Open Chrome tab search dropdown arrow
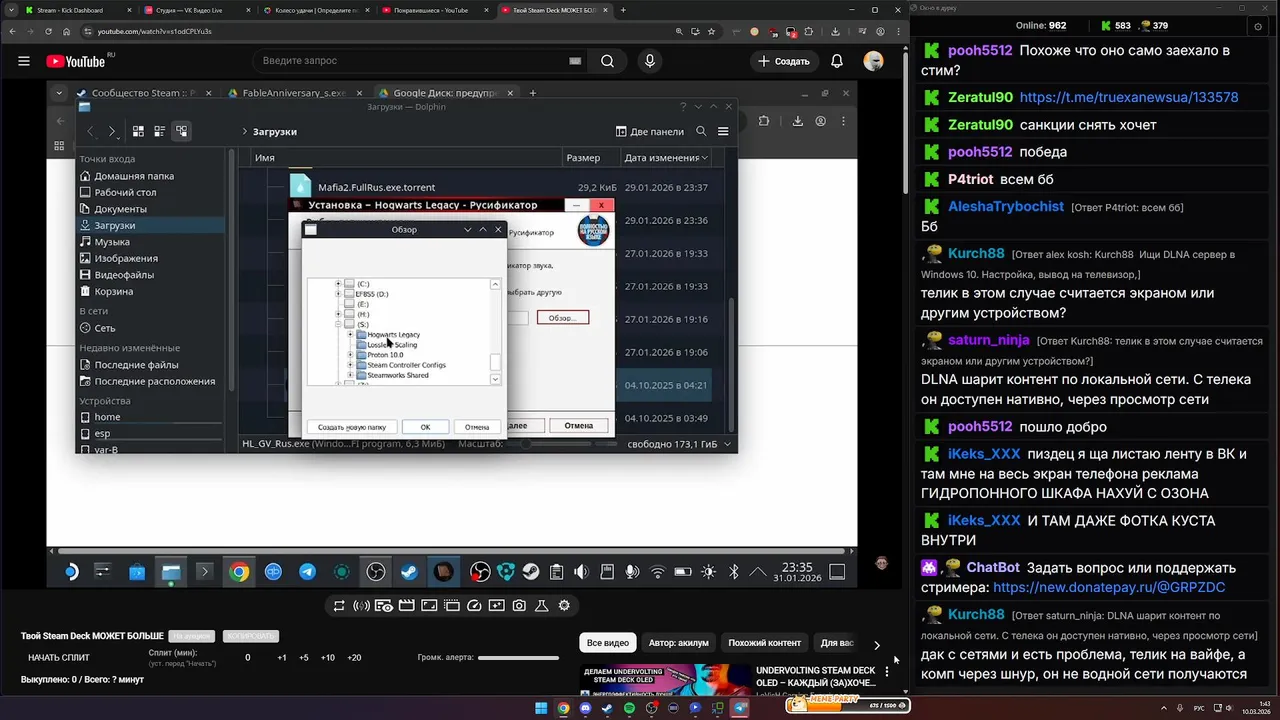This screenshot has height=720, width=1280. (x=10, y=10)
